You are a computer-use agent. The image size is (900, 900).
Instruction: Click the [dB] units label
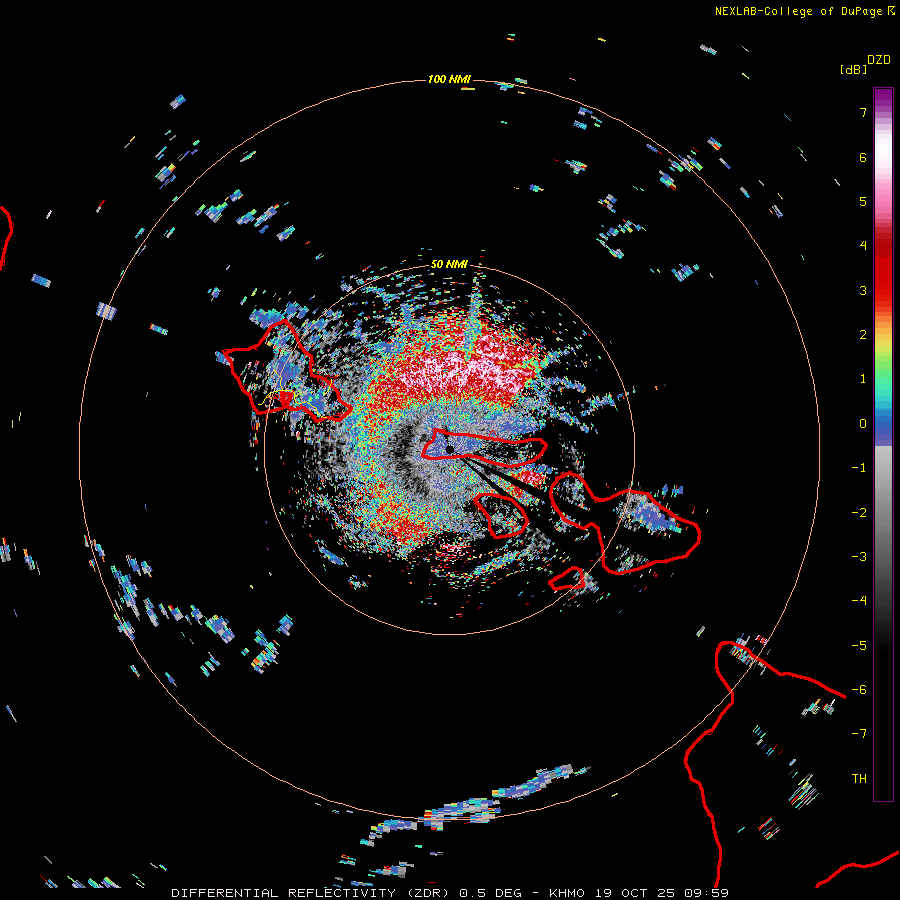pyautogui.click(x=853, y=69)
